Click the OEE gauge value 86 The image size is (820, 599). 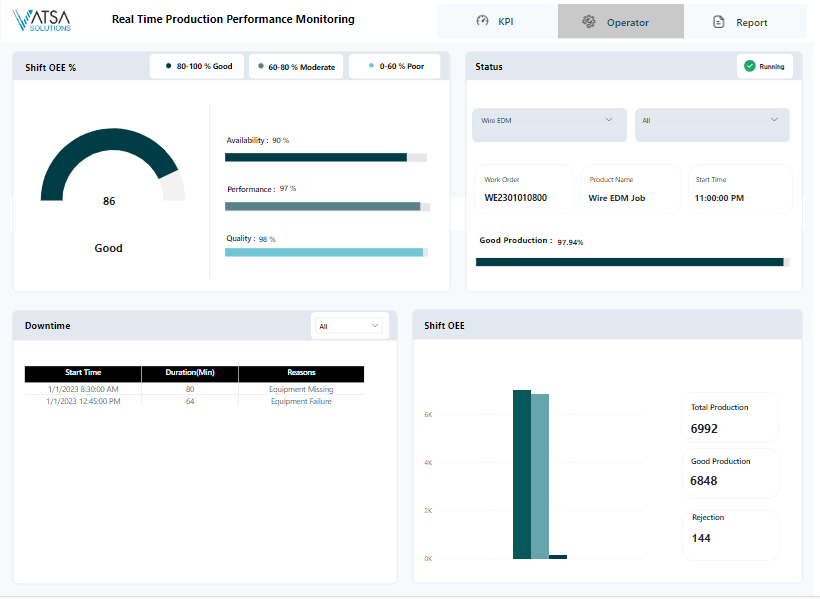[109, 201]
